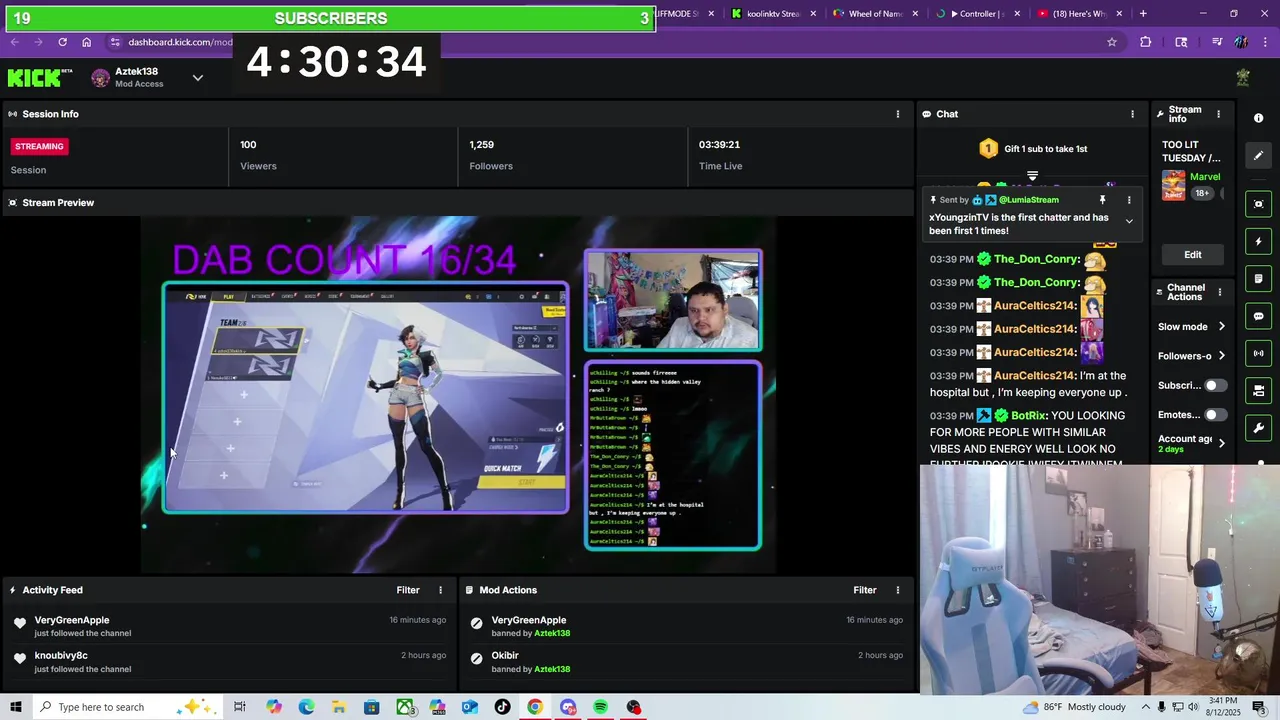Expand the pinned message chevron

1129,221
